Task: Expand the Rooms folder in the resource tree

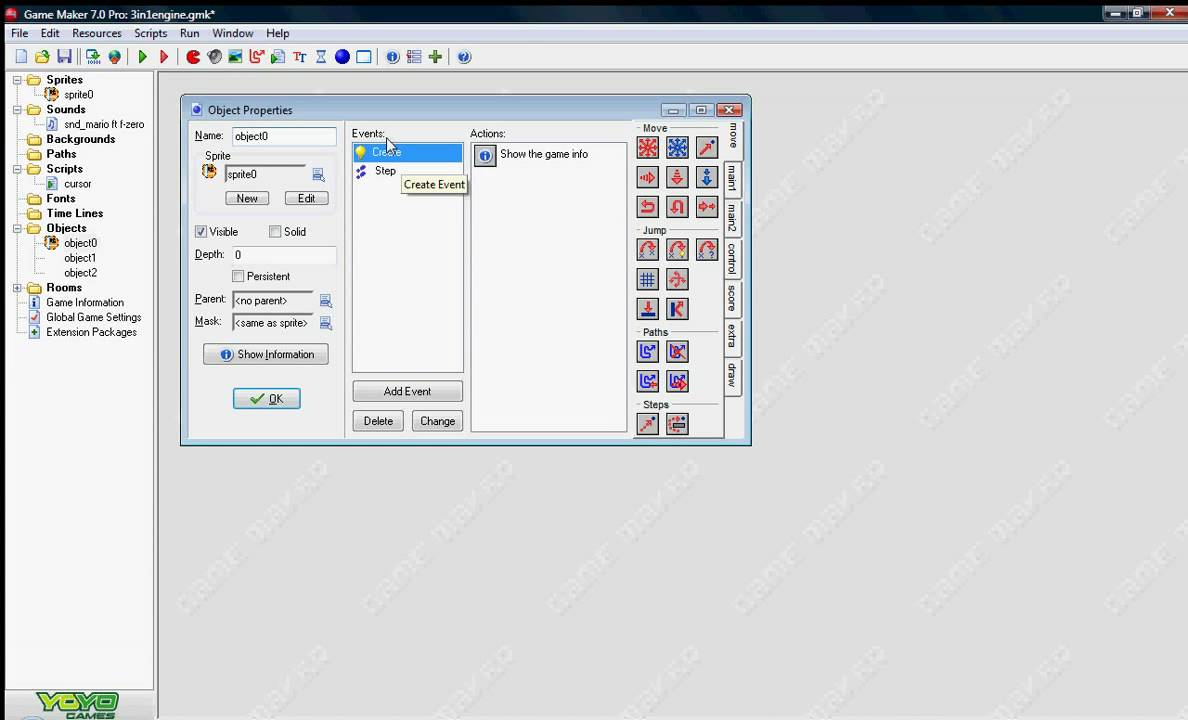Action: tap(17, 288)
